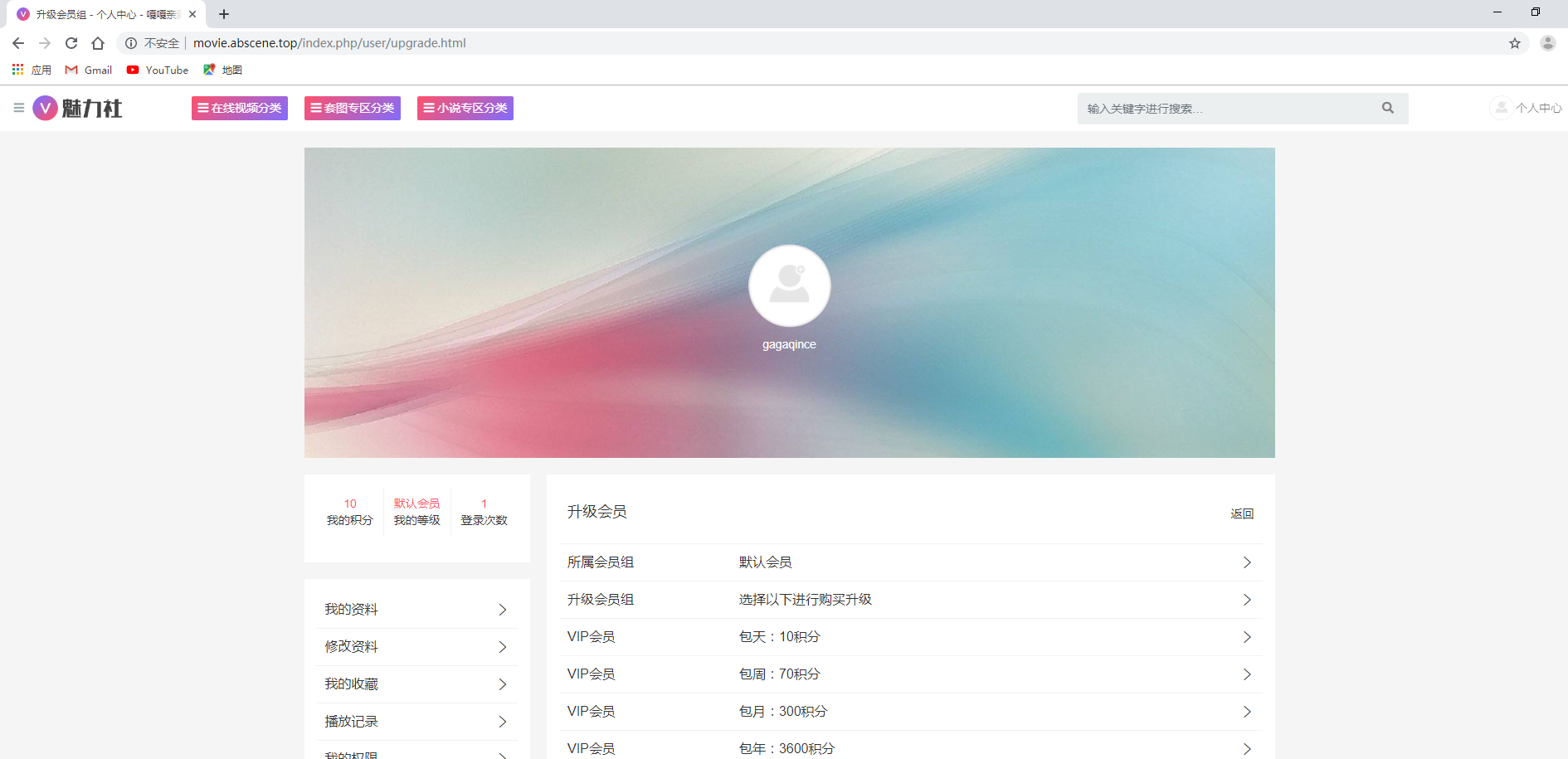This screenshot has height=759, width=1568.
Task: Expand the 我的资料 sidebar entry
Action: (x=416, y=610)
